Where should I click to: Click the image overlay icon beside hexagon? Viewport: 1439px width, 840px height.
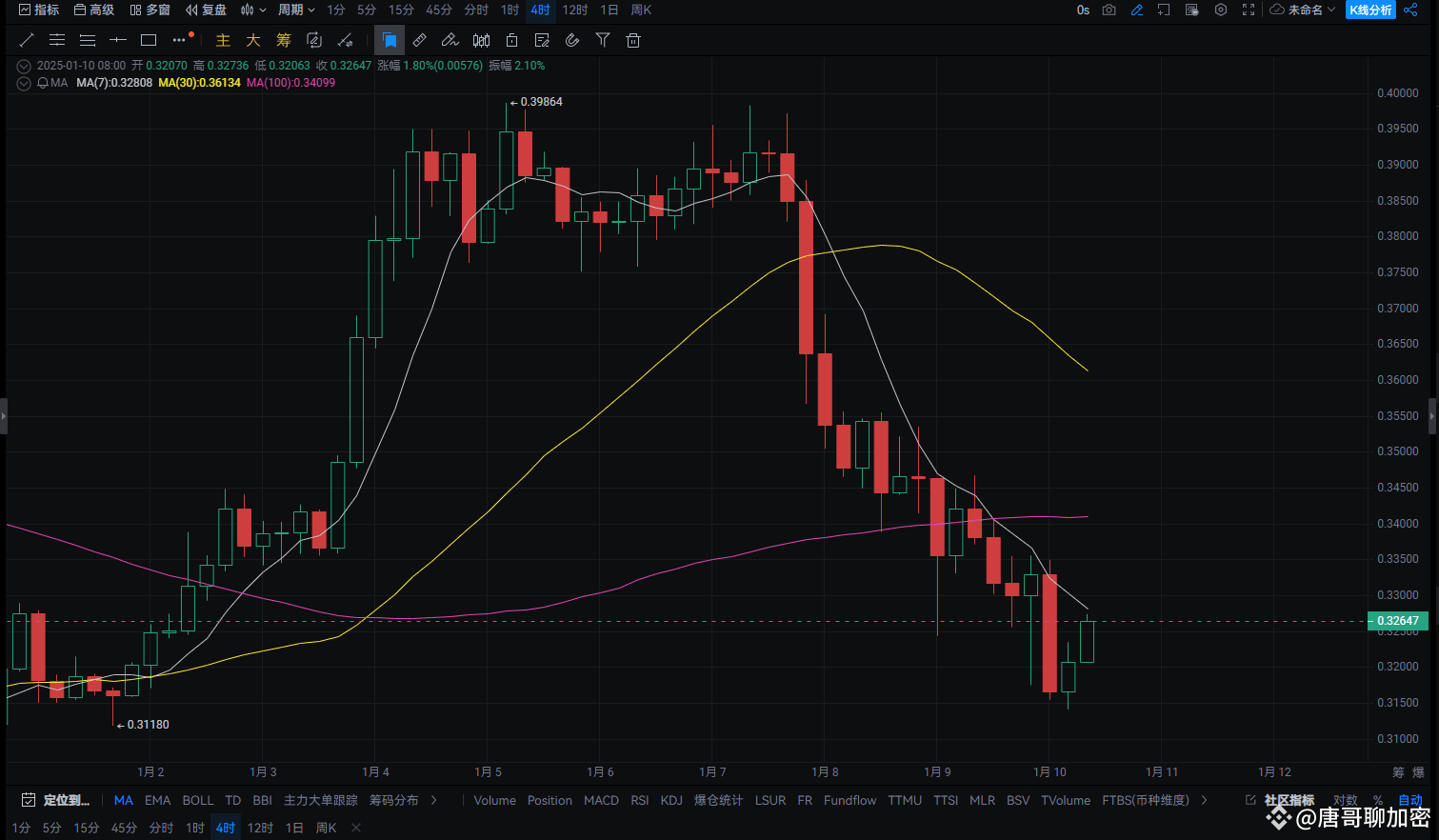[x=1191, y=10]
